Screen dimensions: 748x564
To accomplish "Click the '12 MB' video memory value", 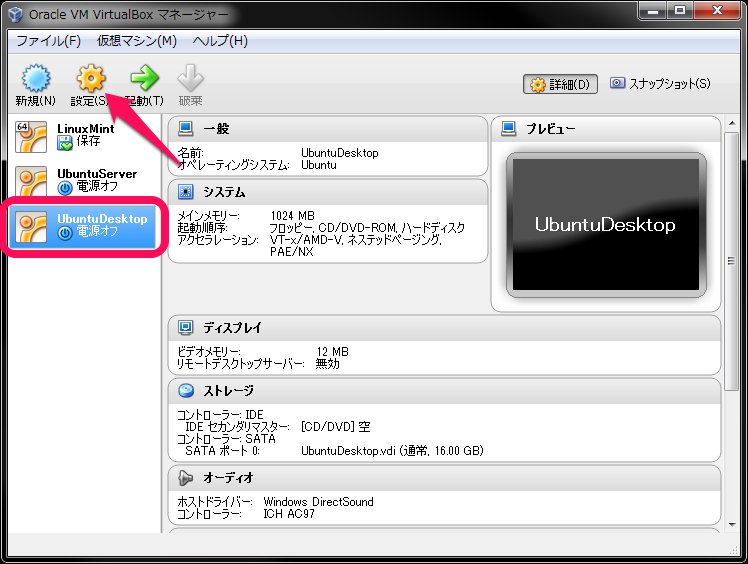I will click(x=332, y=352).
